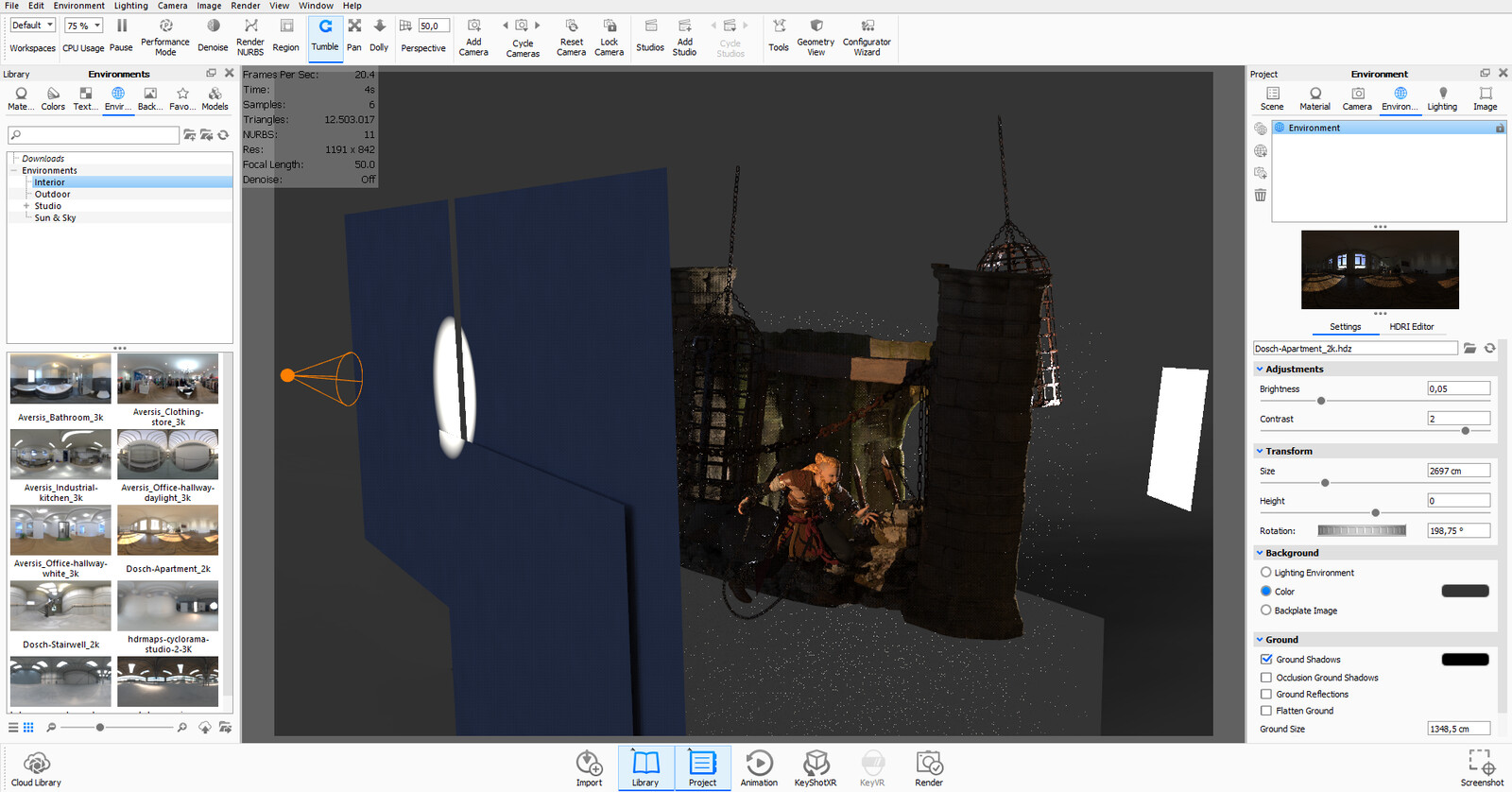Open the 75 % CPU usage dropdown
The height and width of the screenshot is (792, 1512).
click(83, 26)
